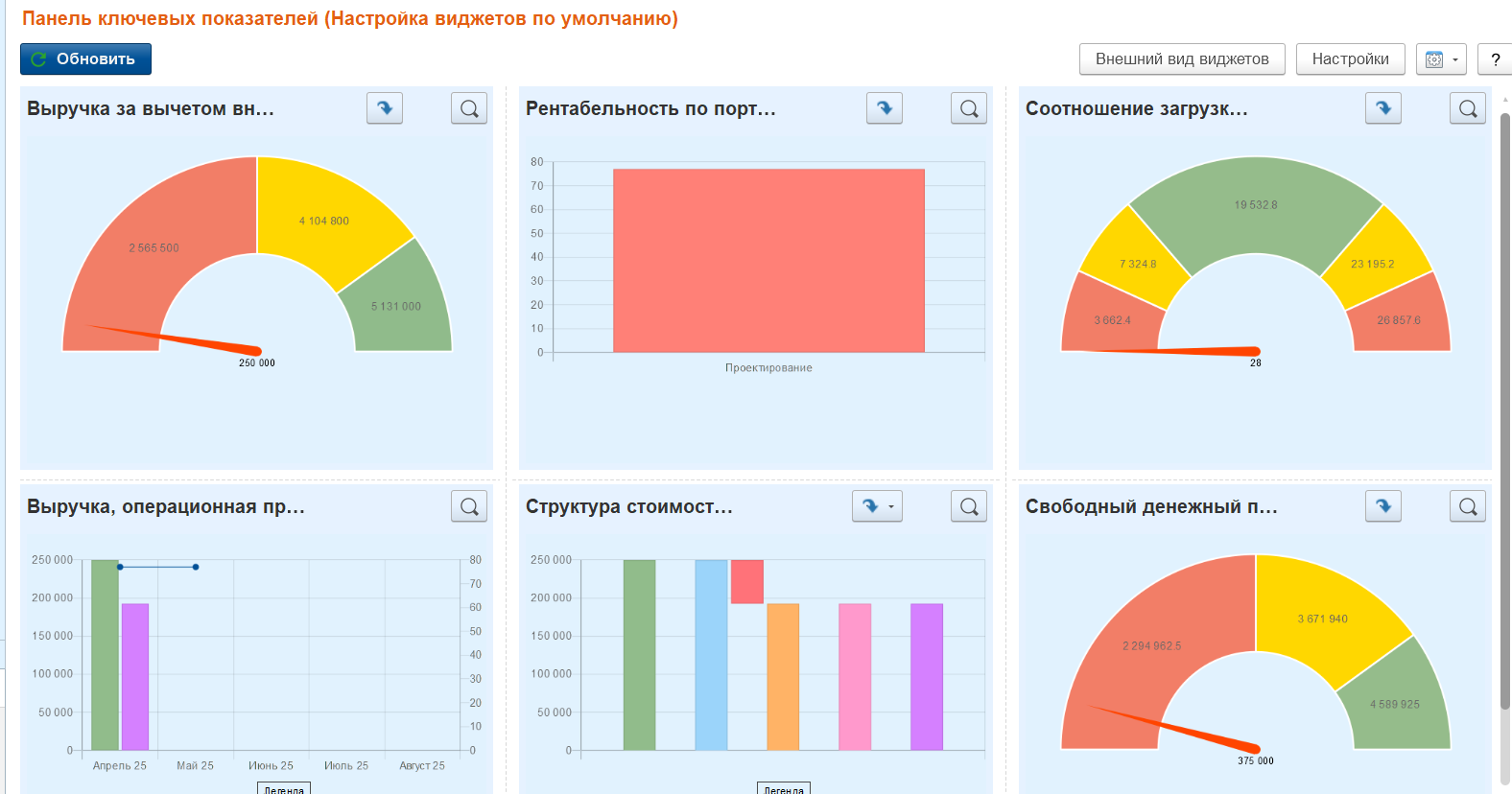Screen dimensions: 1512x794
Task: Click the Выручка, операционная пр… widget title
Action: [166, 506]
